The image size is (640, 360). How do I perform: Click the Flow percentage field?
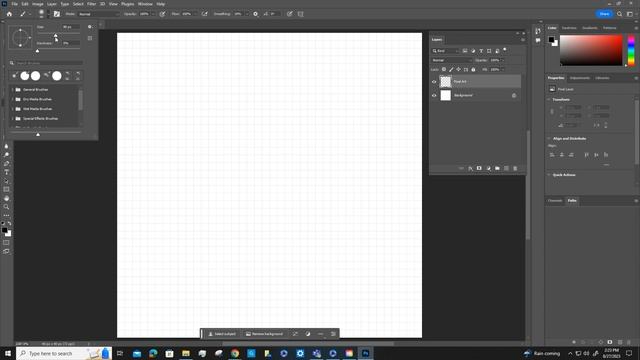[x=187, y=14]
